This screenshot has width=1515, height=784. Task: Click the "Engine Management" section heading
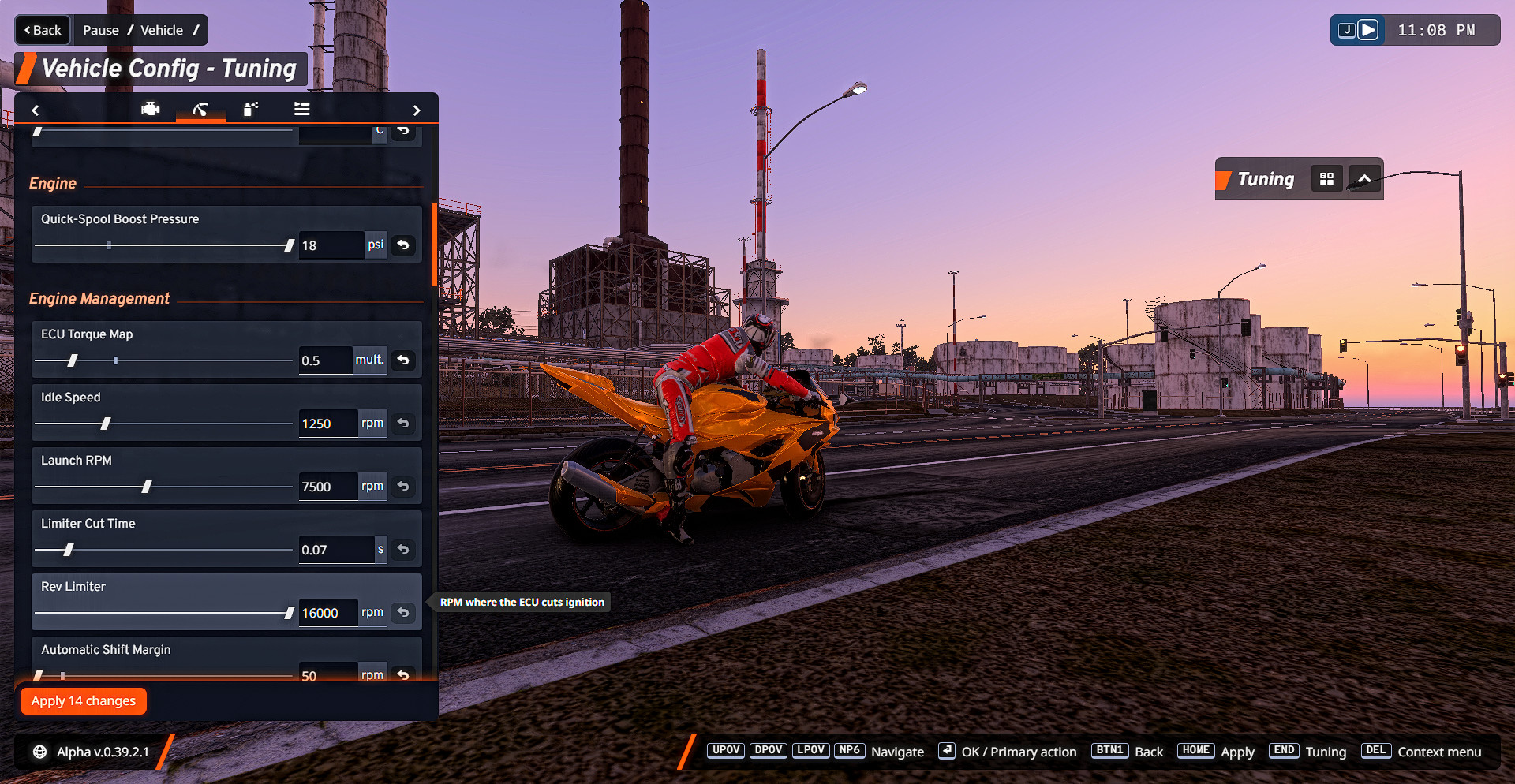pos(99,298)
